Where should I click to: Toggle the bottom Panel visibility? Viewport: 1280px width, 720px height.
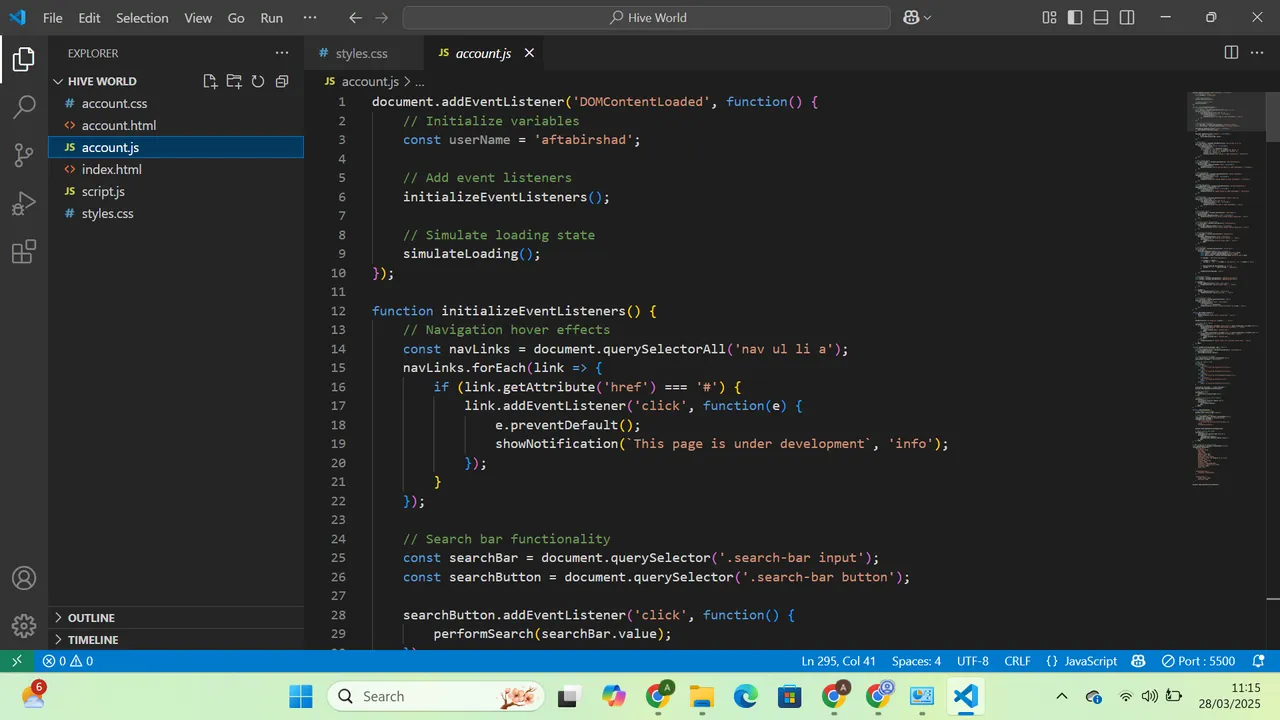click(1101, 18)
